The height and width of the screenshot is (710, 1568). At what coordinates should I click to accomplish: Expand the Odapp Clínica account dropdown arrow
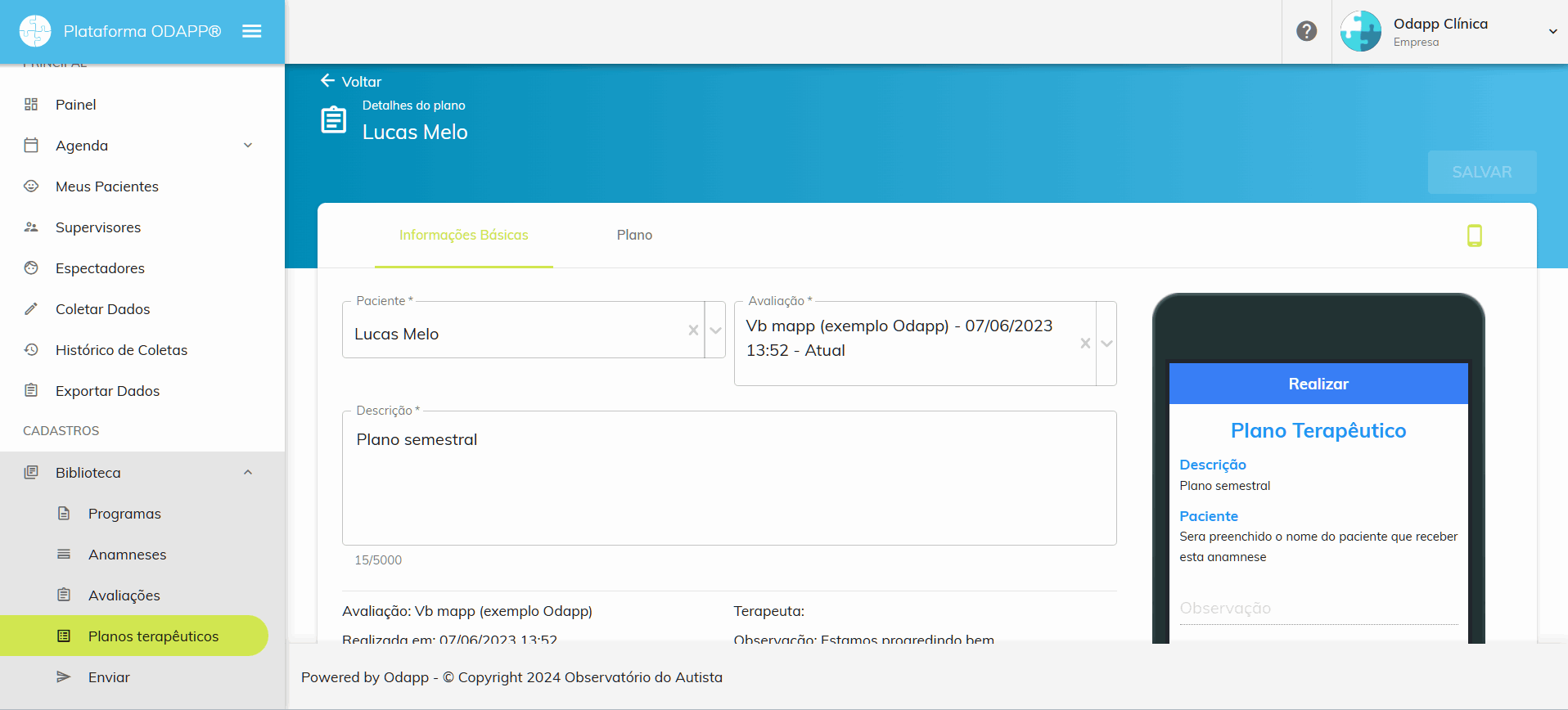pos(1552,32)
